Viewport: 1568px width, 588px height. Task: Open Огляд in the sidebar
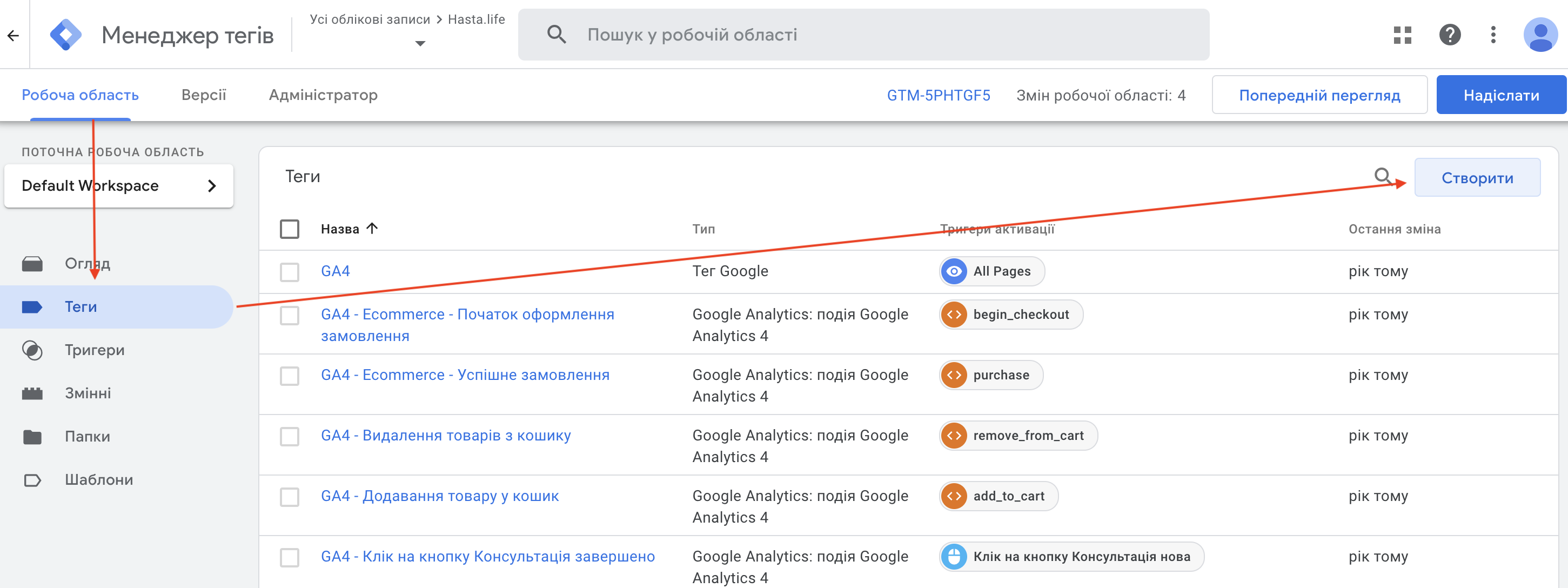point(88,264)
